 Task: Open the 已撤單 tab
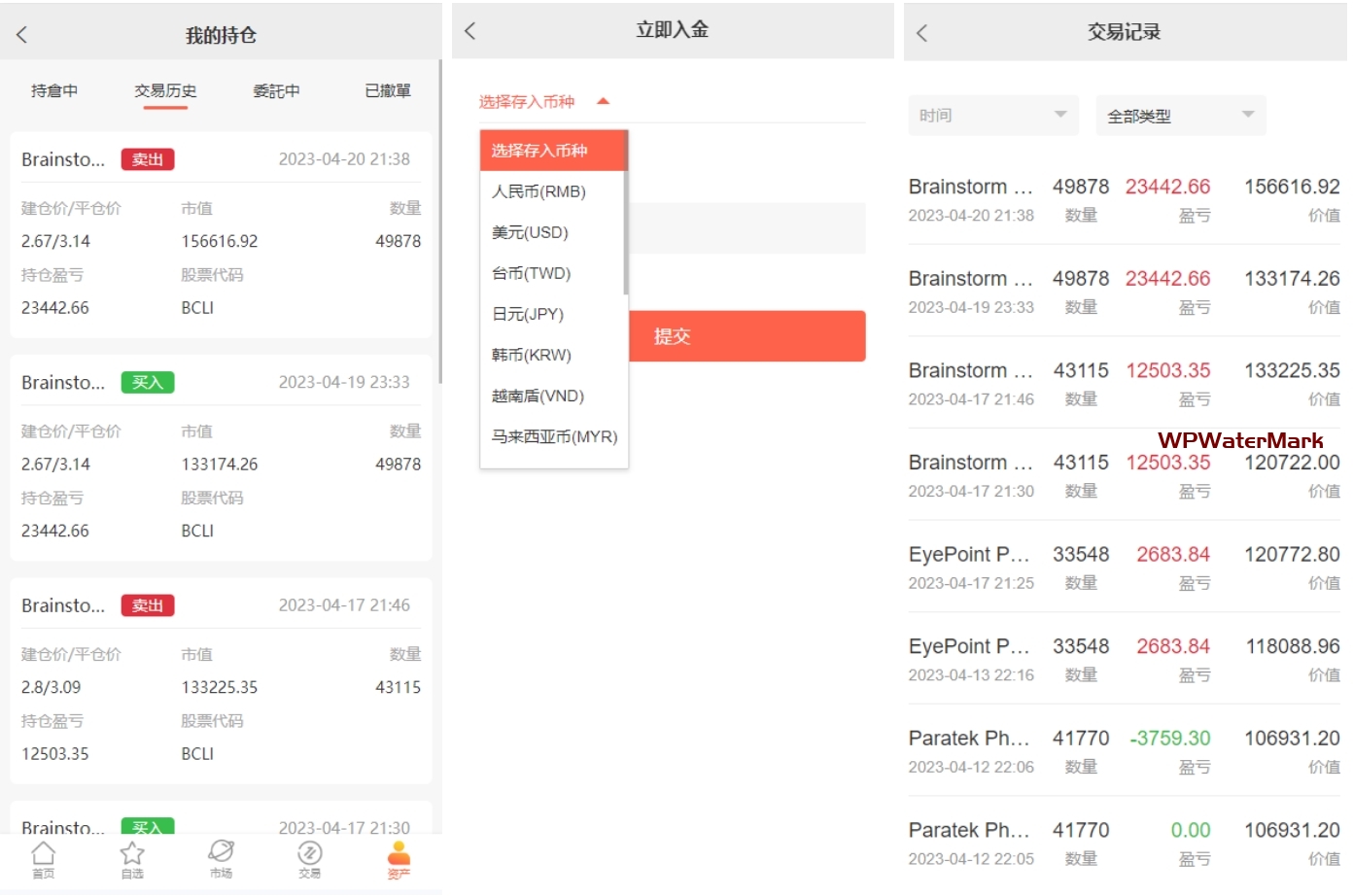pos(388,91)
